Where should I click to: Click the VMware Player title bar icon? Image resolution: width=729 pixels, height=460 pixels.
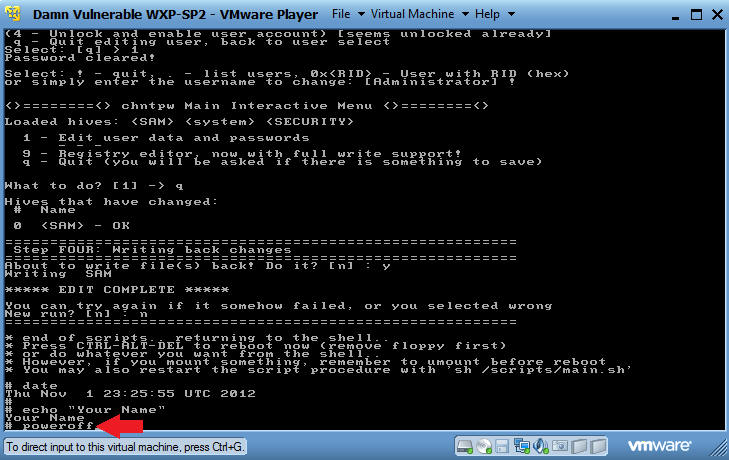(x=13, y=13)
